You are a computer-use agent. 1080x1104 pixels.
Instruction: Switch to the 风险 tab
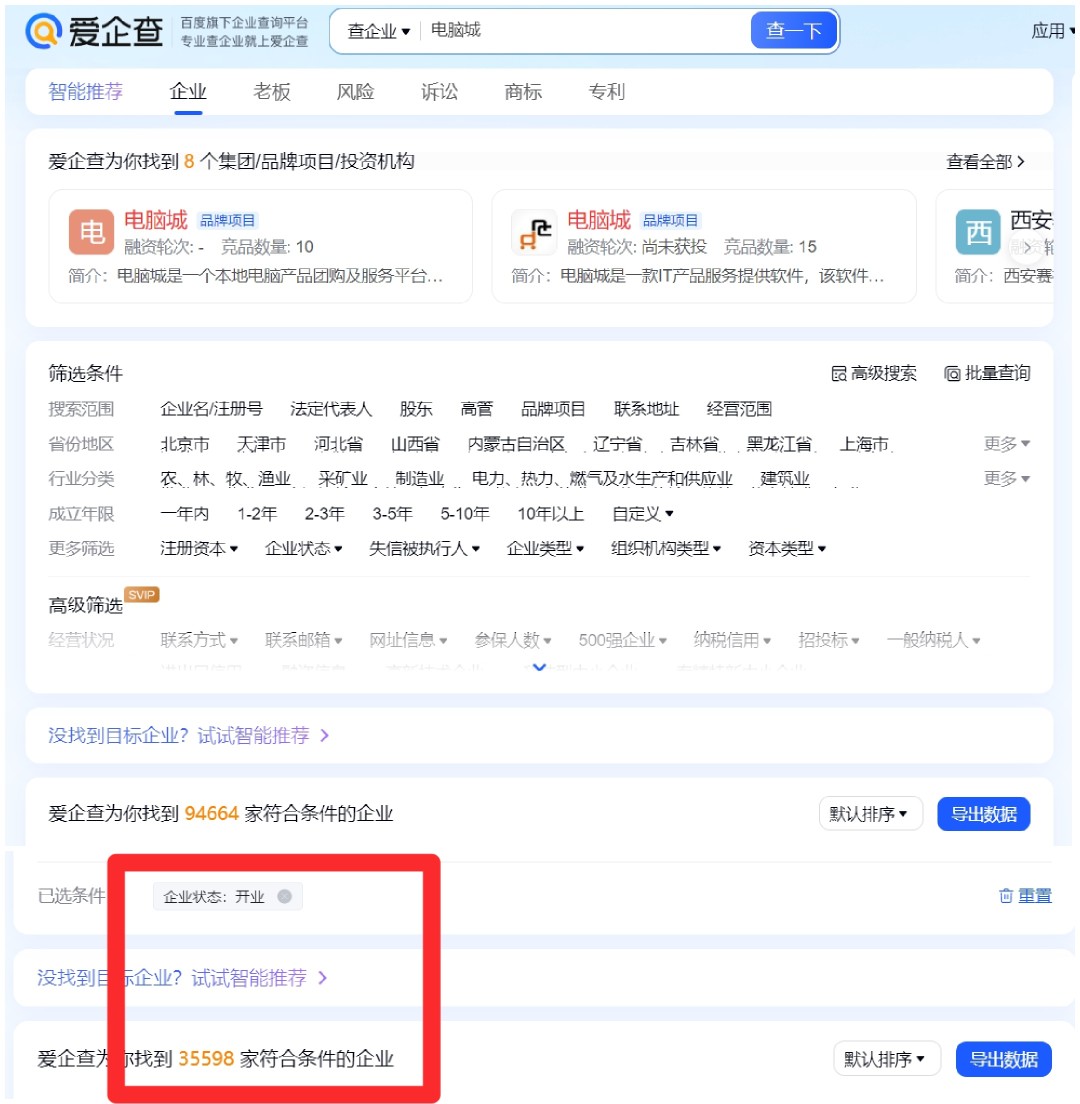coord(356,92)
